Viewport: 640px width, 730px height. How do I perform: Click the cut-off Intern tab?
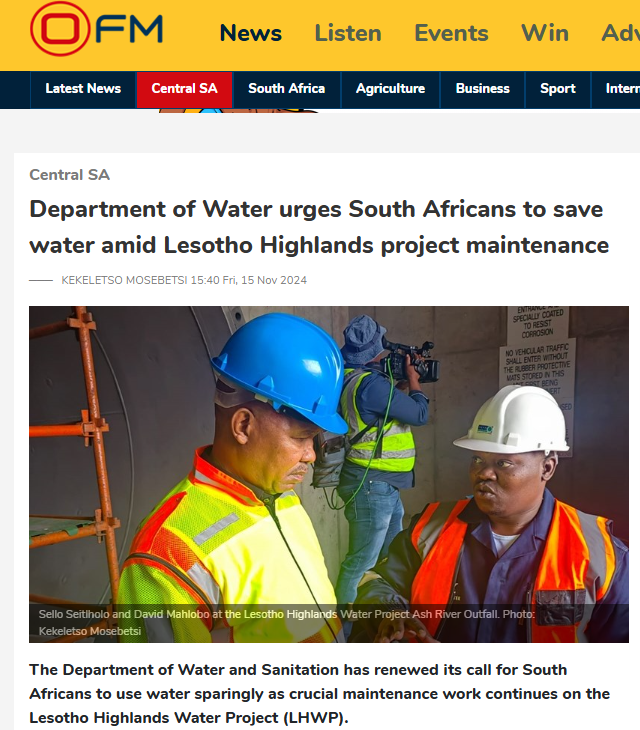[x=622, y=88]
